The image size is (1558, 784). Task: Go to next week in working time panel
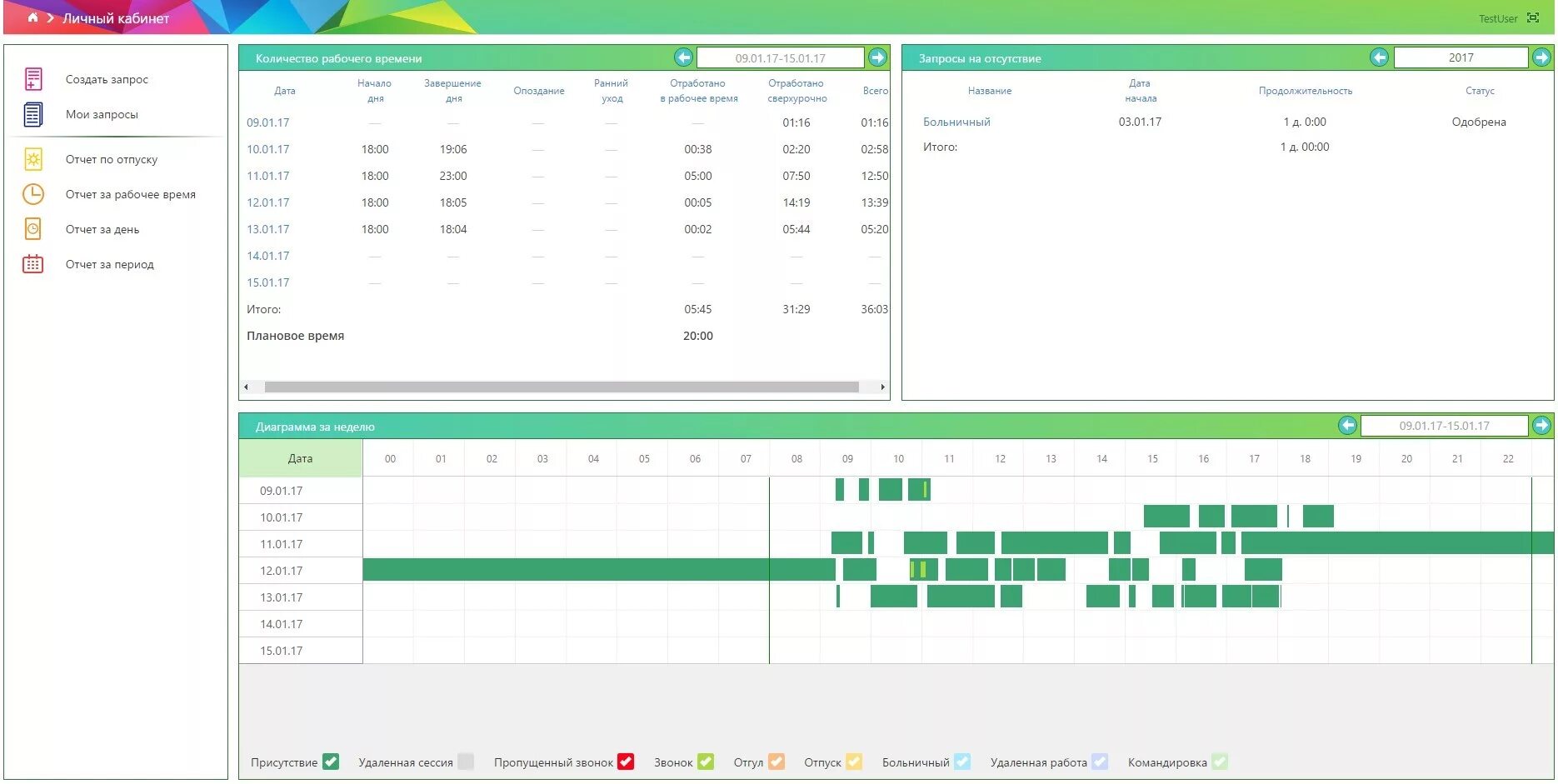tap(877, 57)
